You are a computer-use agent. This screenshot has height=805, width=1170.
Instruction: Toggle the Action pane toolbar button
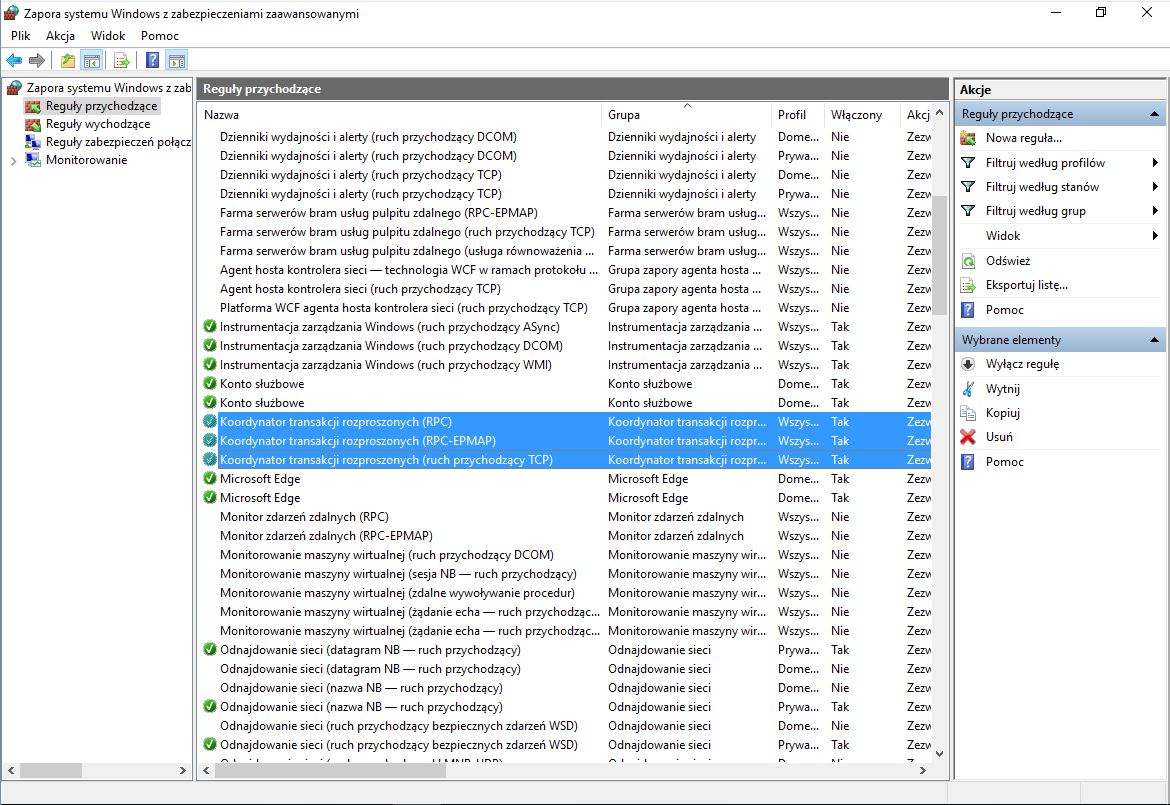tap(177, 61)
